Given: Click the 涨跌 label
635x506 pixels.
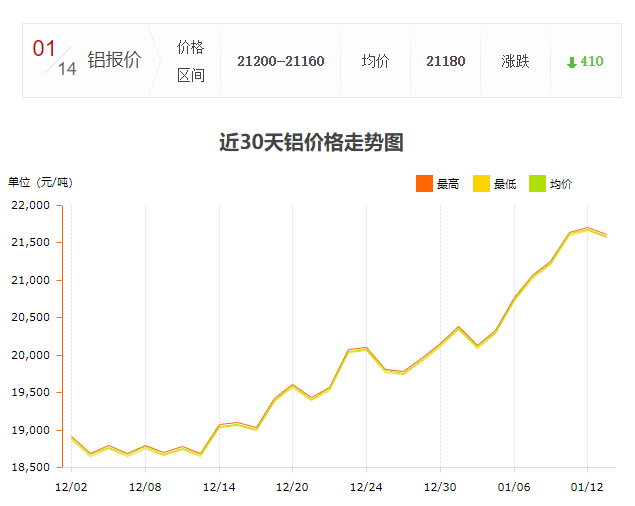Looking at the screenshot, I should click(x=515, y=61).
